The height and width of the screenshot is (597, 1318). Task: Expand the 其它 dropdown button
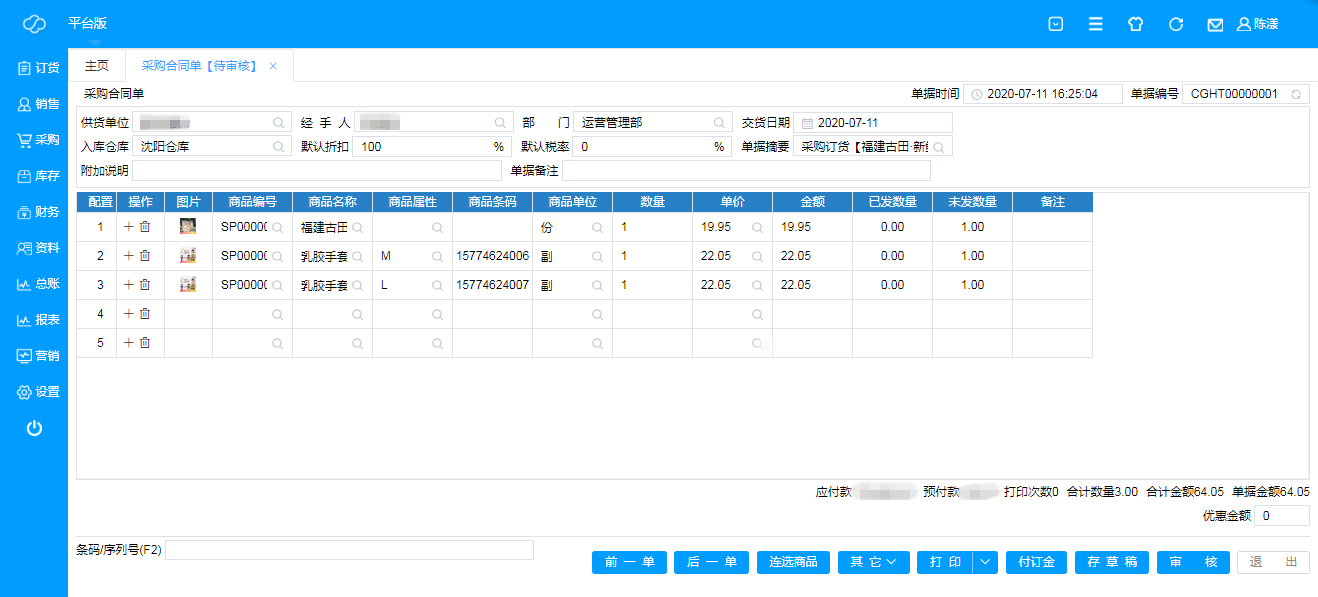coord(873,562)
